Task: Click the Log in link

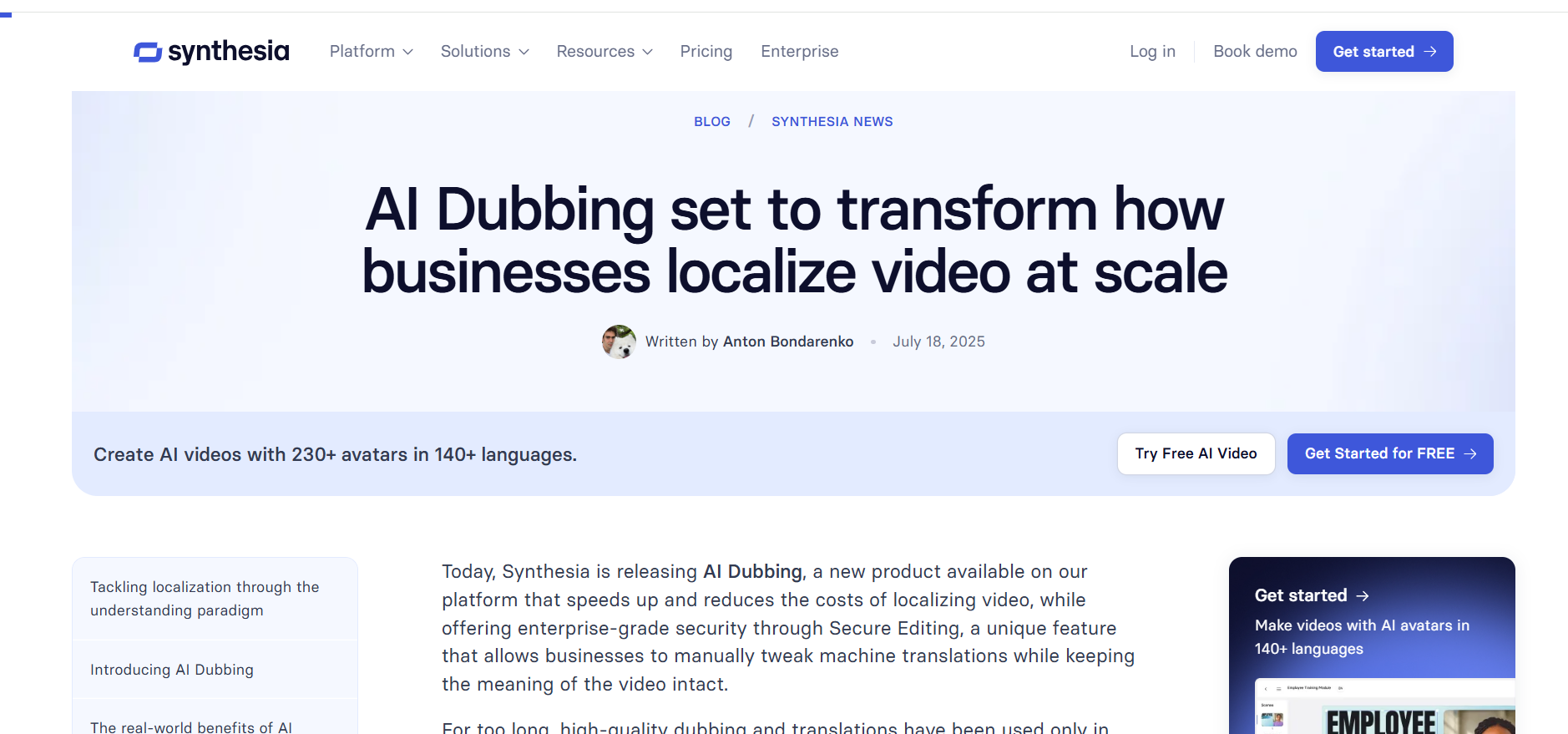Action: pos(1152,52)
